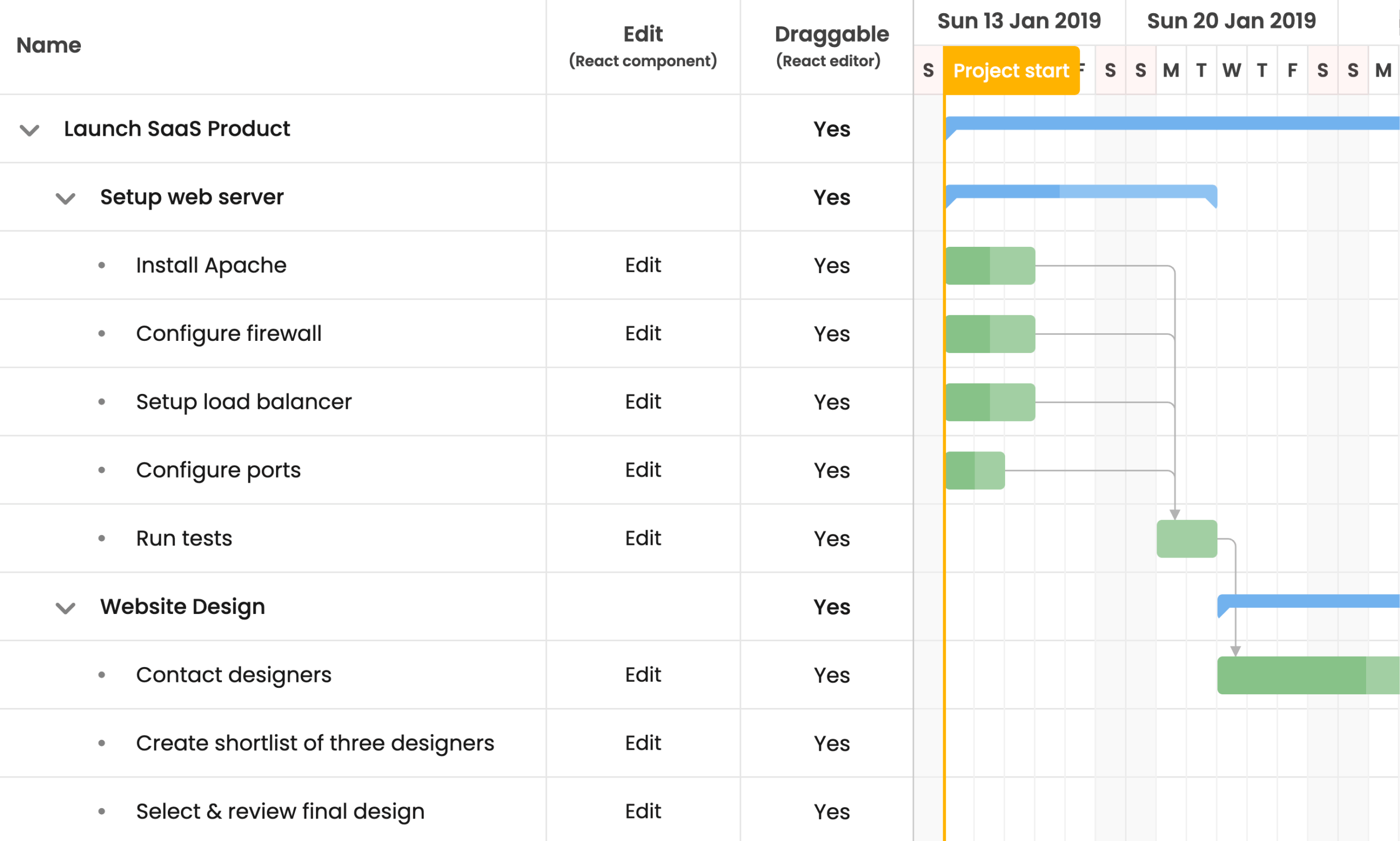Click Edit link for Contact designers
Image resolution: width=1400 pixels, height=841 pixels.
[643, 675]
